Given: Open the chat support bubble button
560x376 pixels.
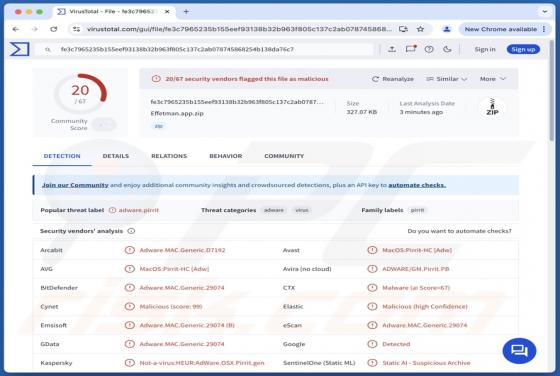Looking at the screenshot, I should pyautogui.click(x=519, y=351).
